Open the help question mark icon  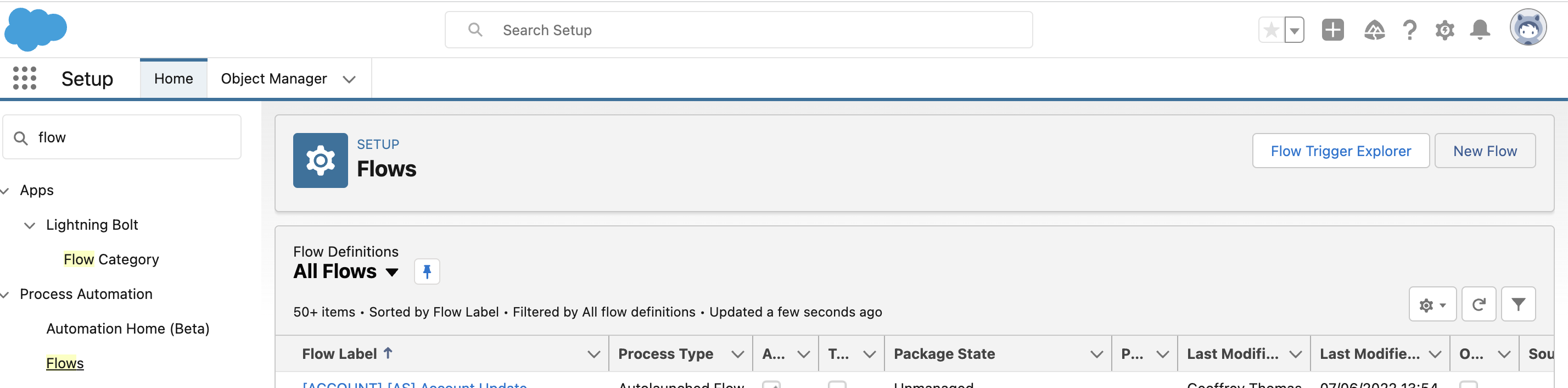coord(1409,30)
